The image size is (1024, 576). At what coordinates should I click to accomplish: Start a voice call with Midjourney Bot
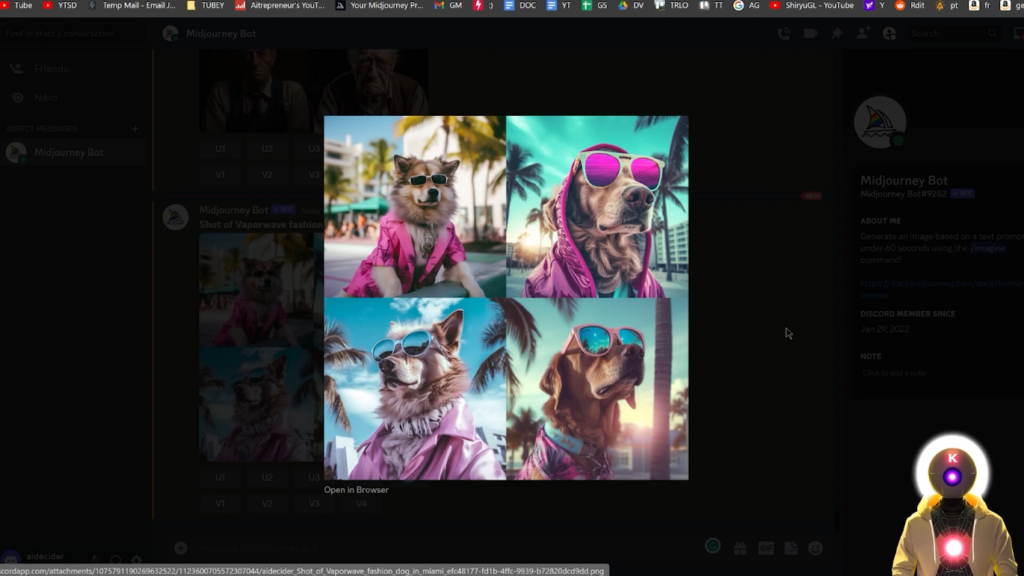coord(784,33)
